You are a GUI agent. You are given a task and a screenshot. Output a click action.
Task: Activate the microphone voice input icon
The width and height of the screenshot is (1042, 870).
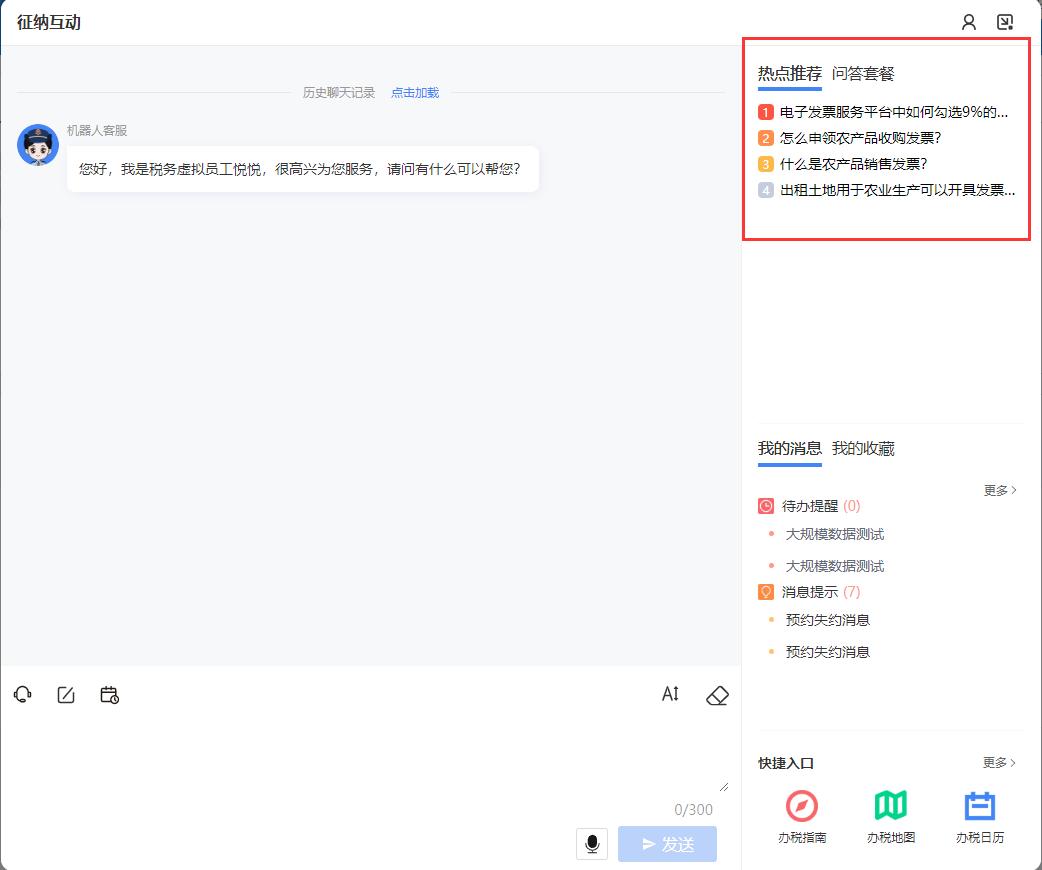click(592, 843)
